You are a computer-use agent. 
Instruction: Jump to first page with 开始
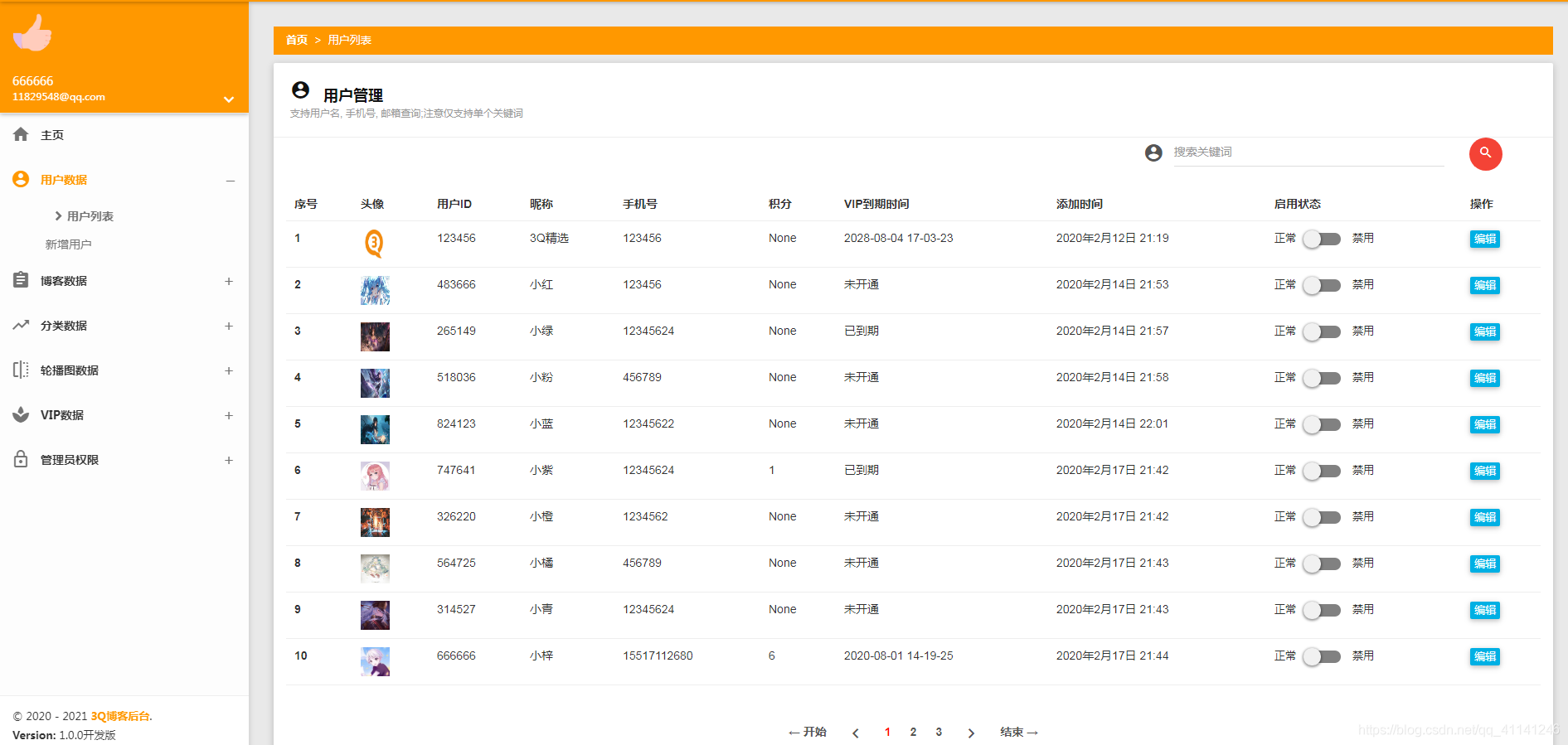click(808, 732)
